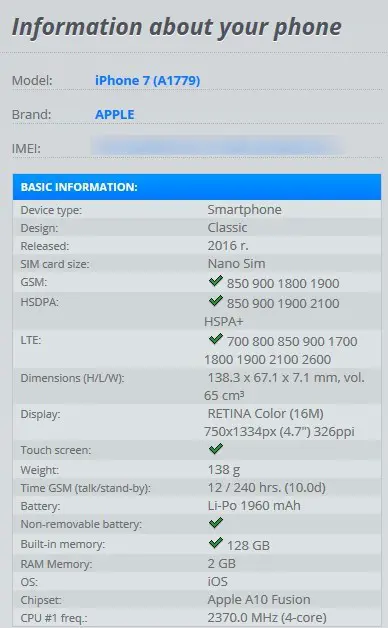This screenshot has width=388, height=628.
Task: Click the LTE row green checkmark
Action: click(215, 339)
